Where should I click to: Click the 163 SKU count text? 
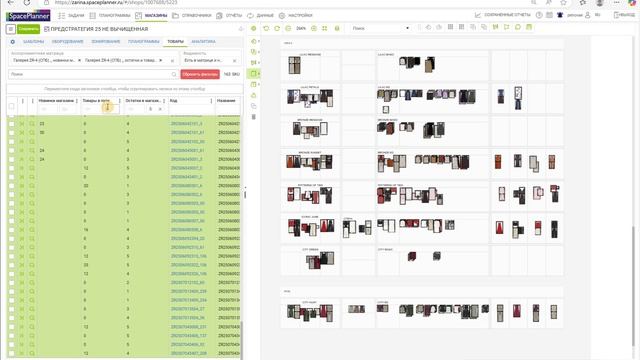click(x=231, y=74)
